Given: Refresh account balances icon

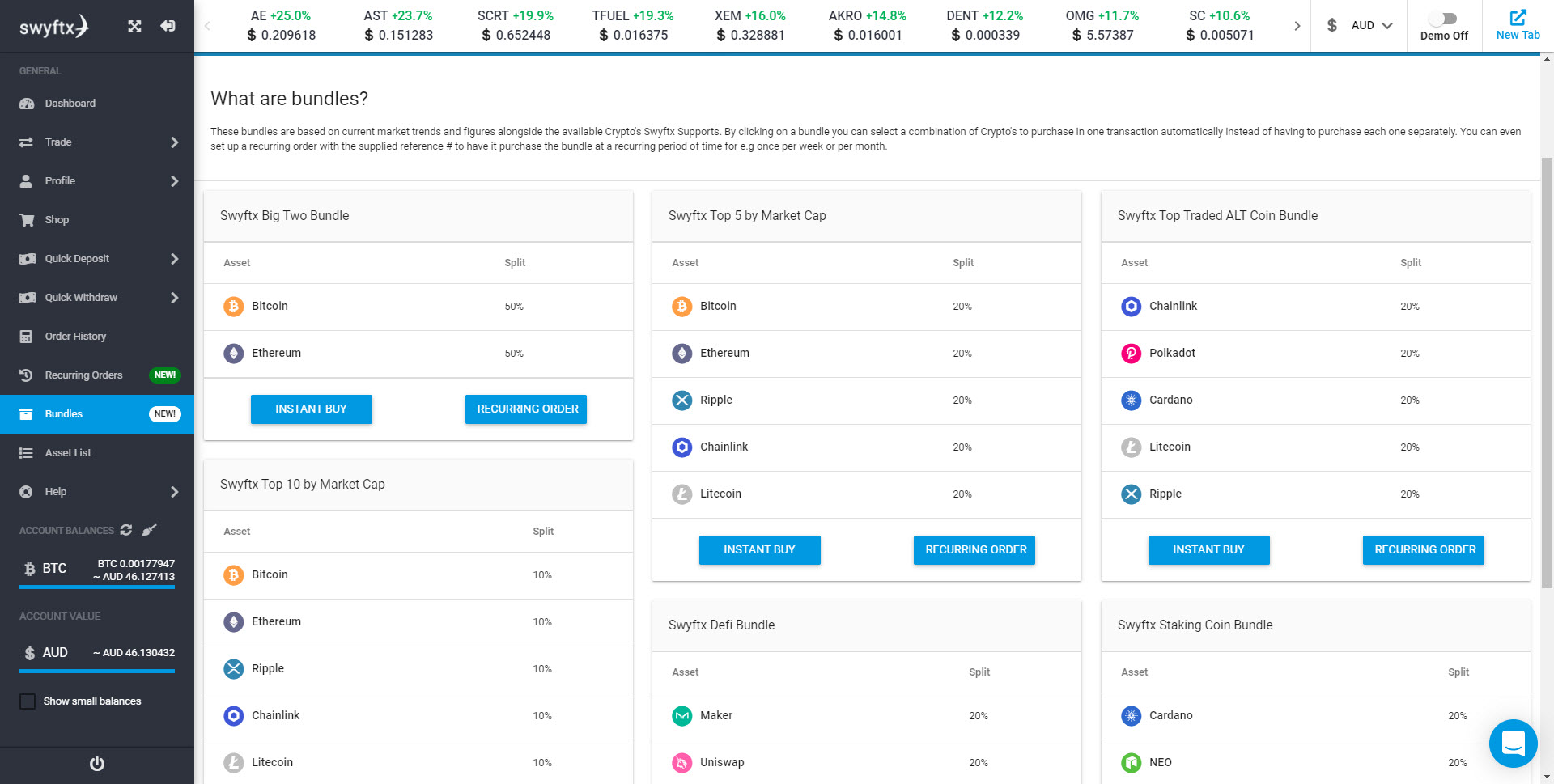Looking at the screenshot, I should point(126,530).
